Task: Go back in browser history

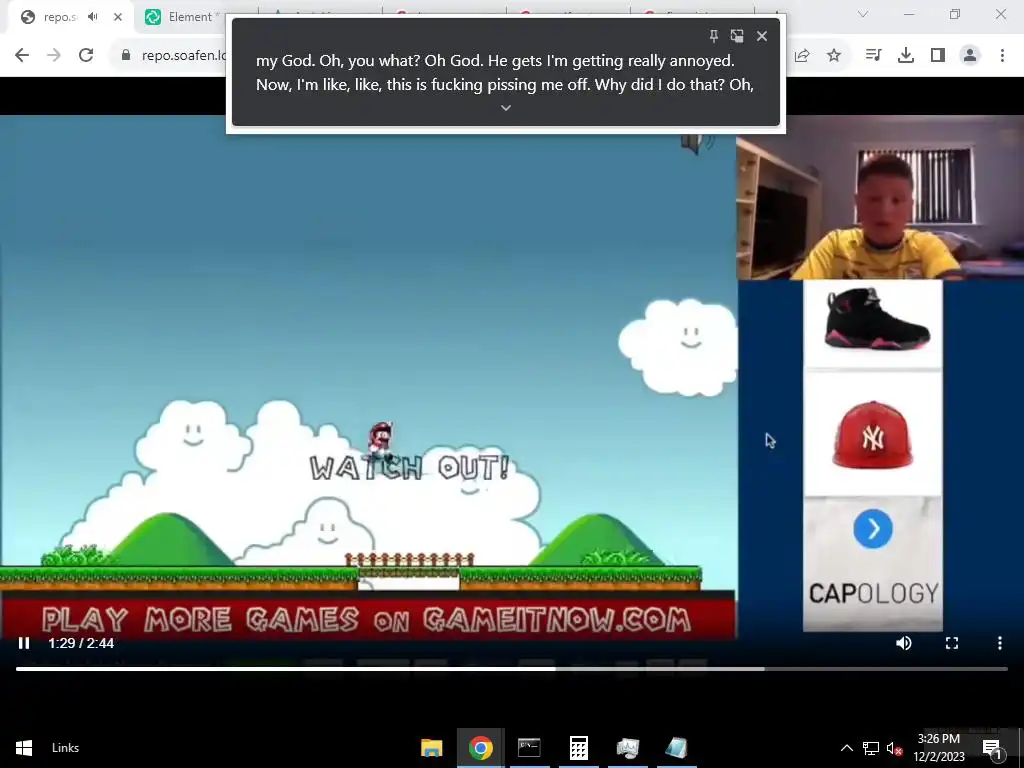Action: coord(22,55)
